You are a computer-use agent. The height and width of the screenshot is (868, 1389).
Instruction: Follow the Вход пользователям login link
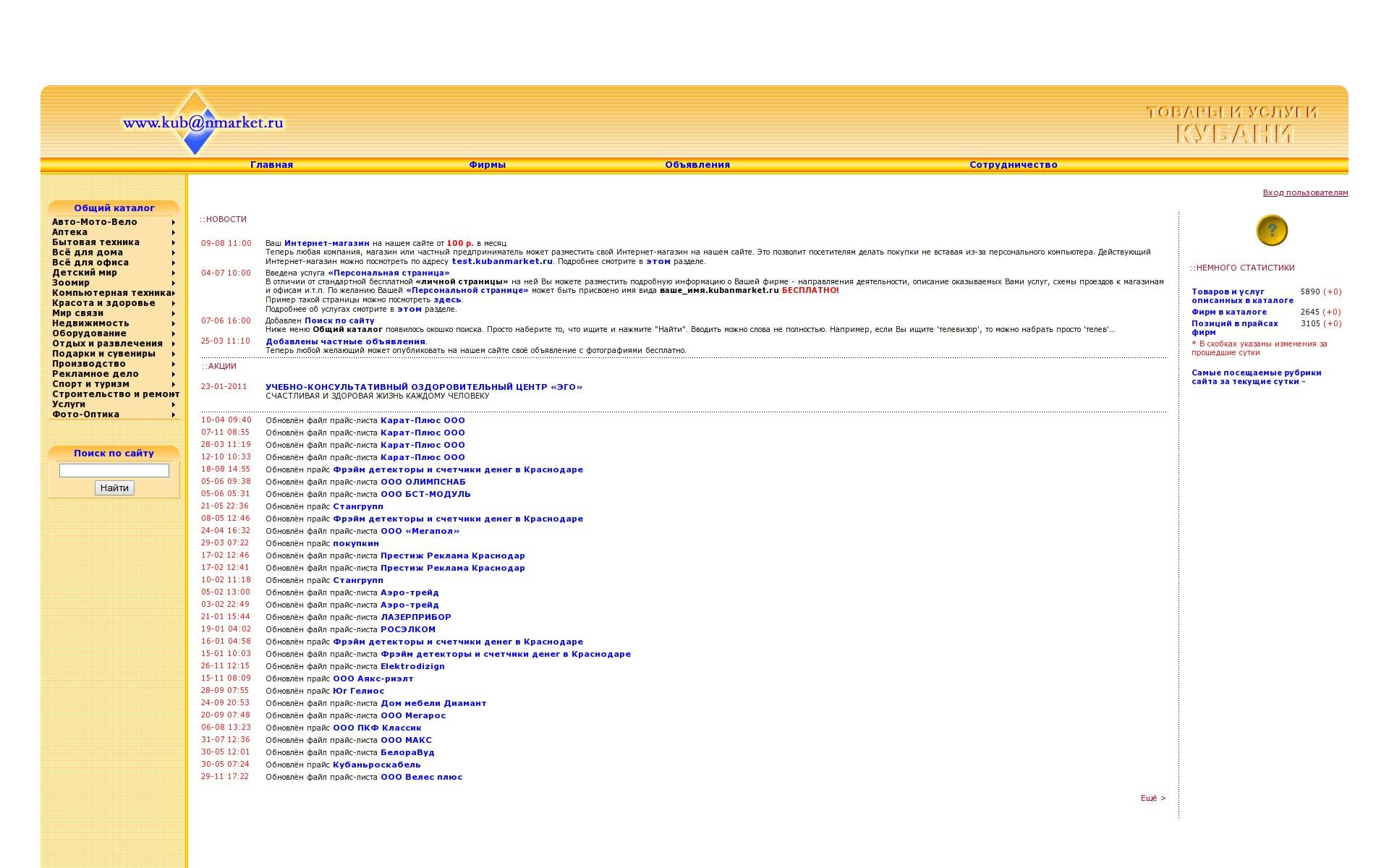click(1305, 192)
